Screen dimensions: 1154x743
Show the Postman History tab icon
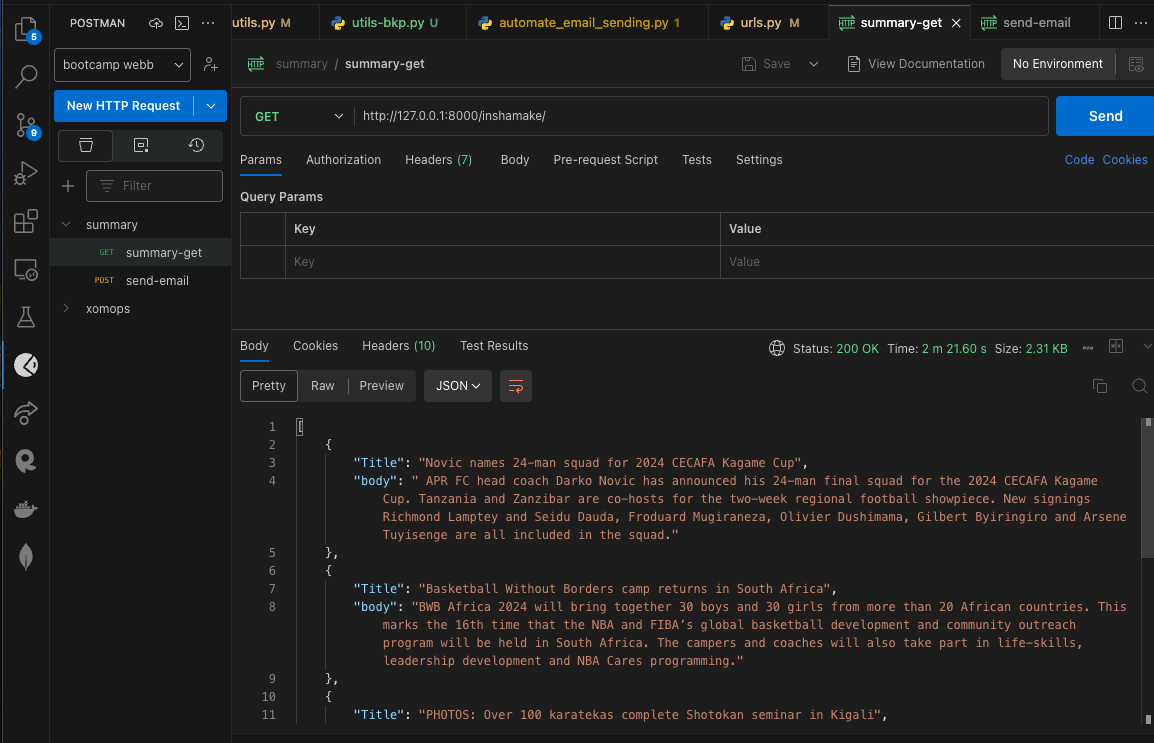196,146
